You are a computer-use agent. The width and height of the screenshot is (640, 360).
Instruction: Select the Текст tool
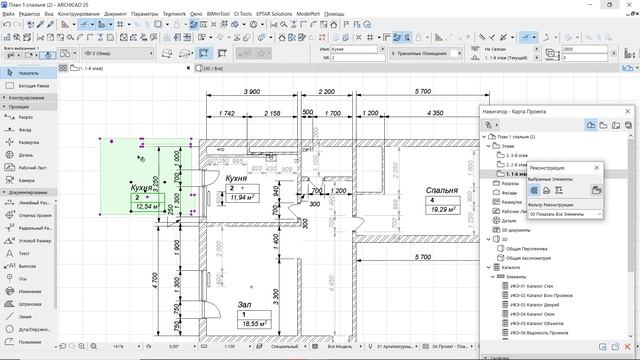pos(24,253)
